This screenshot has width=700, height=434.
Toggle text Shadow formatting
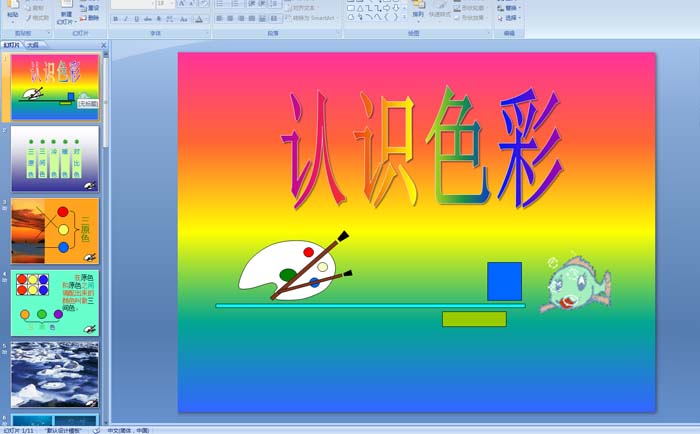coord(158,19)
